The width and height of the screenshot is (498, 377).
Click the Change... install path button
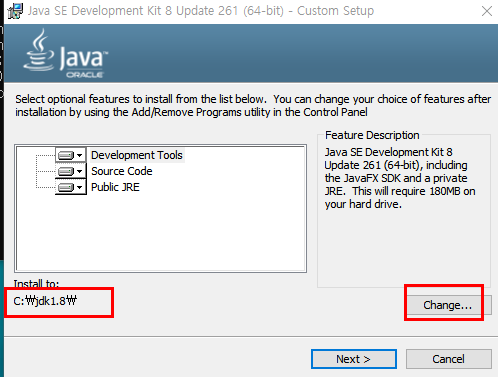[448, 305]
